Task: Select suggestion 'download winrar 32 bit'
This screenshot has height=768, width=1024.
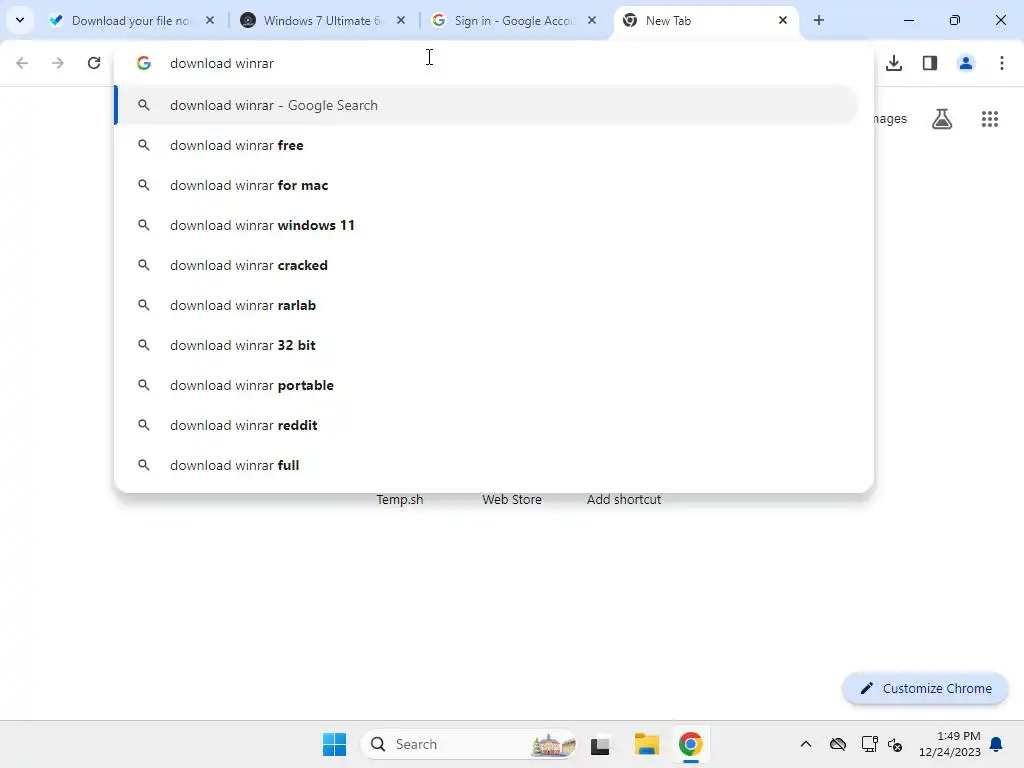Action: (x=487, y=345)
